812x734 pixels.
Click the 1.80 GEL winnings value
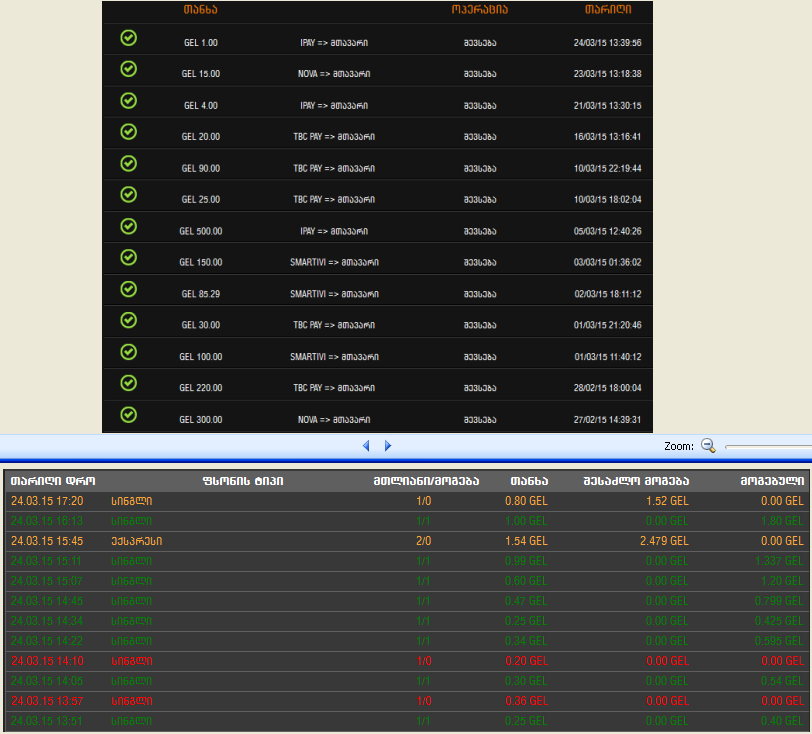pos(782,521)
